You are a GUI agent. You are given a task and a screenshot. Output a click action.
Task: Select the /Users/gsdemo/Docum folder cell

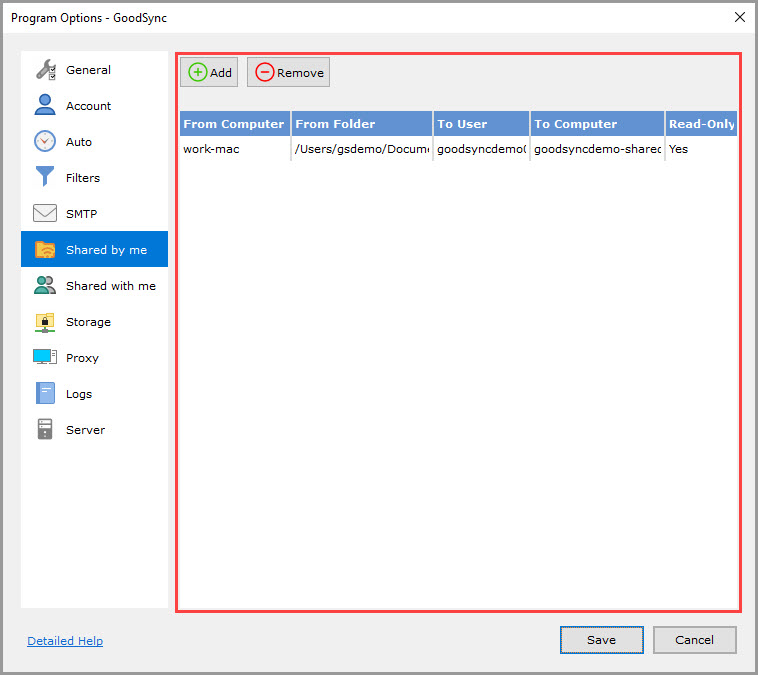(x=362, y=149)
